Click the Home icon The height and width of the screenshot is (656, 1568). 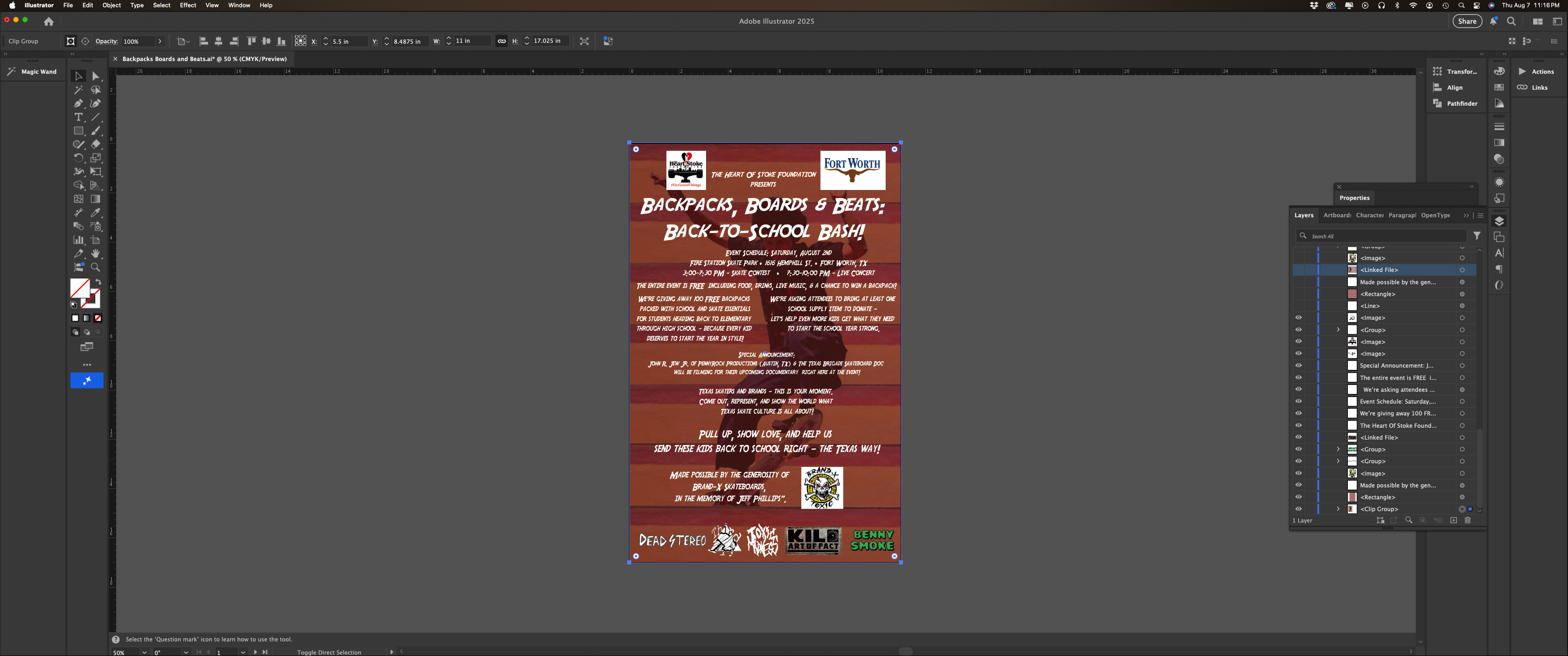(49, 21)
